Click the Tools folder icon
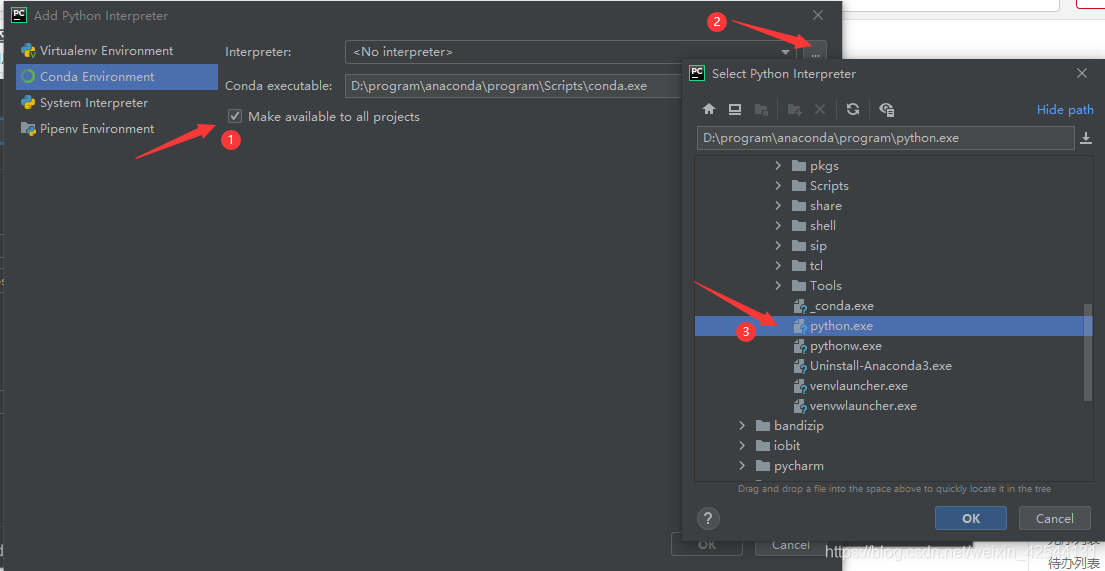This screenshot has width=1105, height=571. tap(798, 286)
